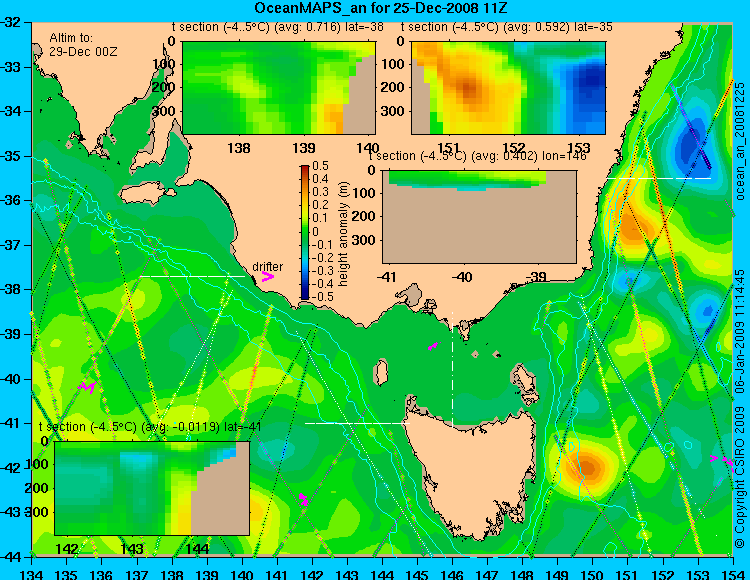Click the white dashed section line at lat -35

pos(659,178)
